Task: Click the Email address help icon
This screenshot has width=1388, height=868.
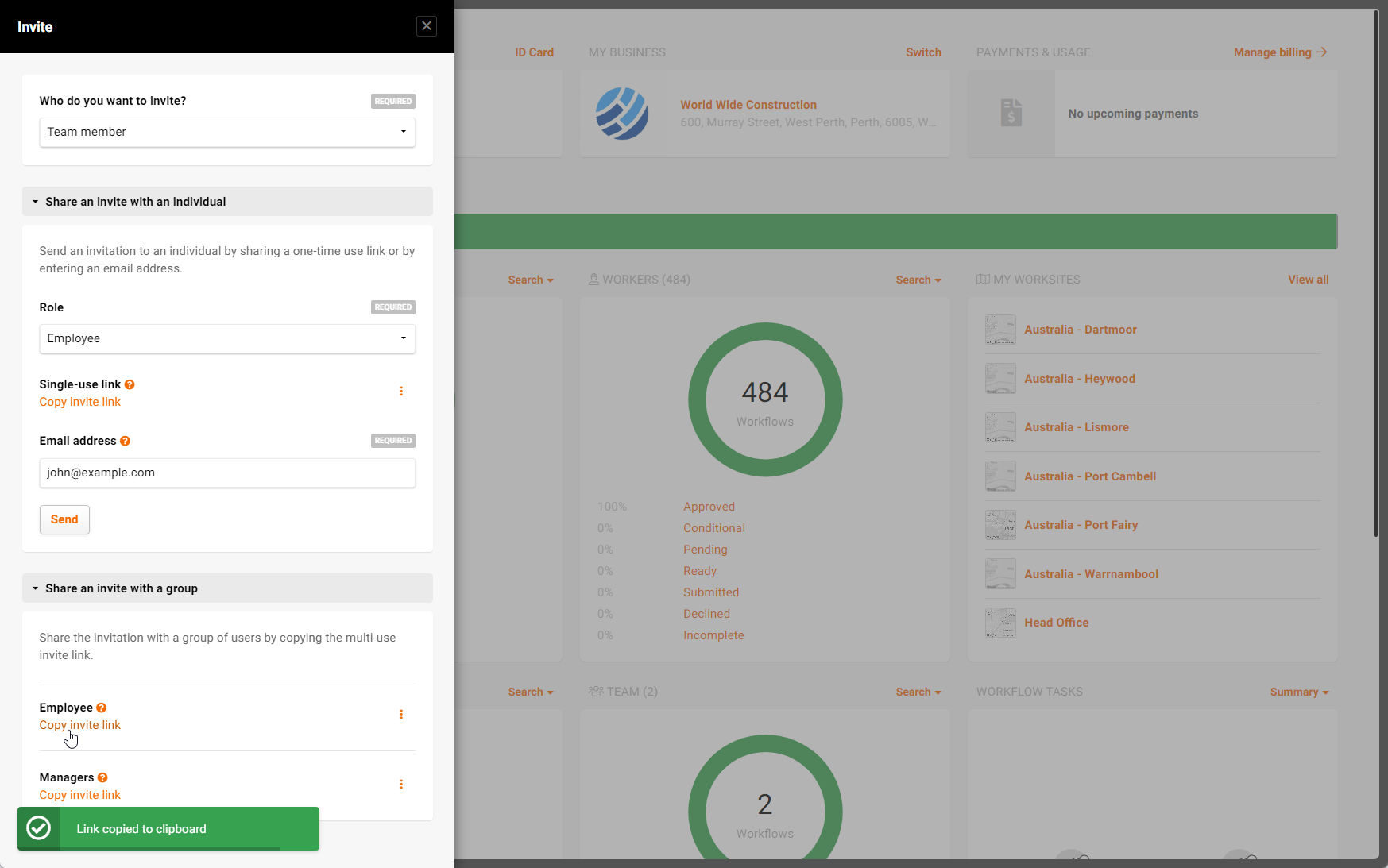Action: tap(125, 441)
